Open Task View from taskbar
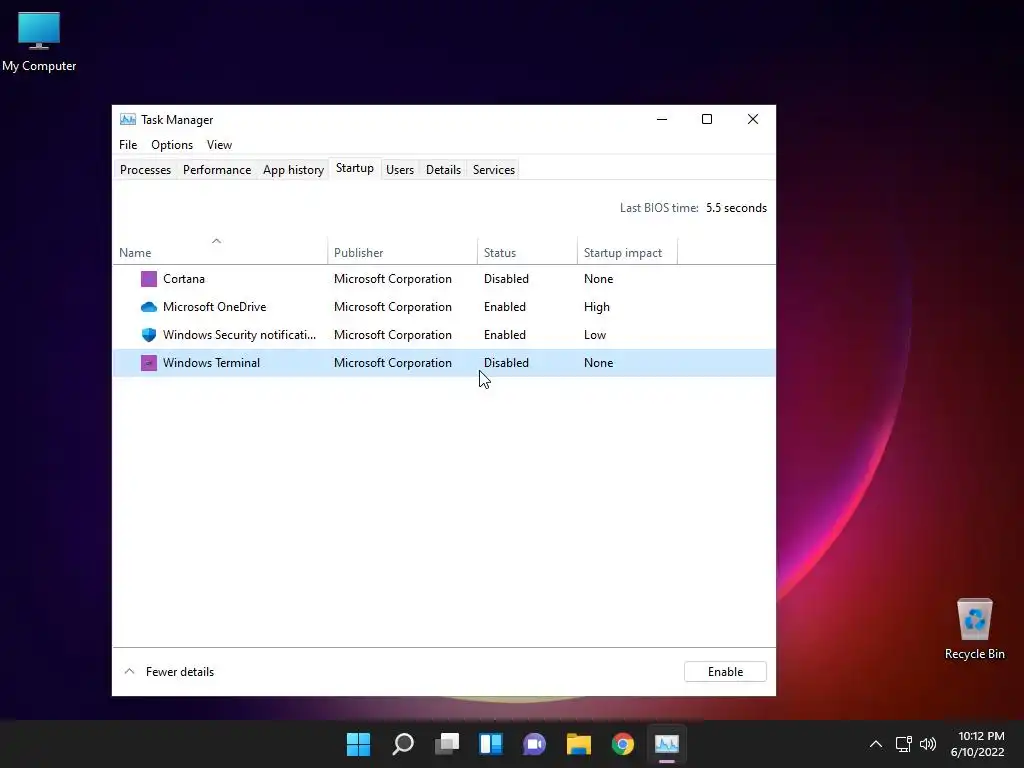This screenshot has width=1024, height=768. 447,744
